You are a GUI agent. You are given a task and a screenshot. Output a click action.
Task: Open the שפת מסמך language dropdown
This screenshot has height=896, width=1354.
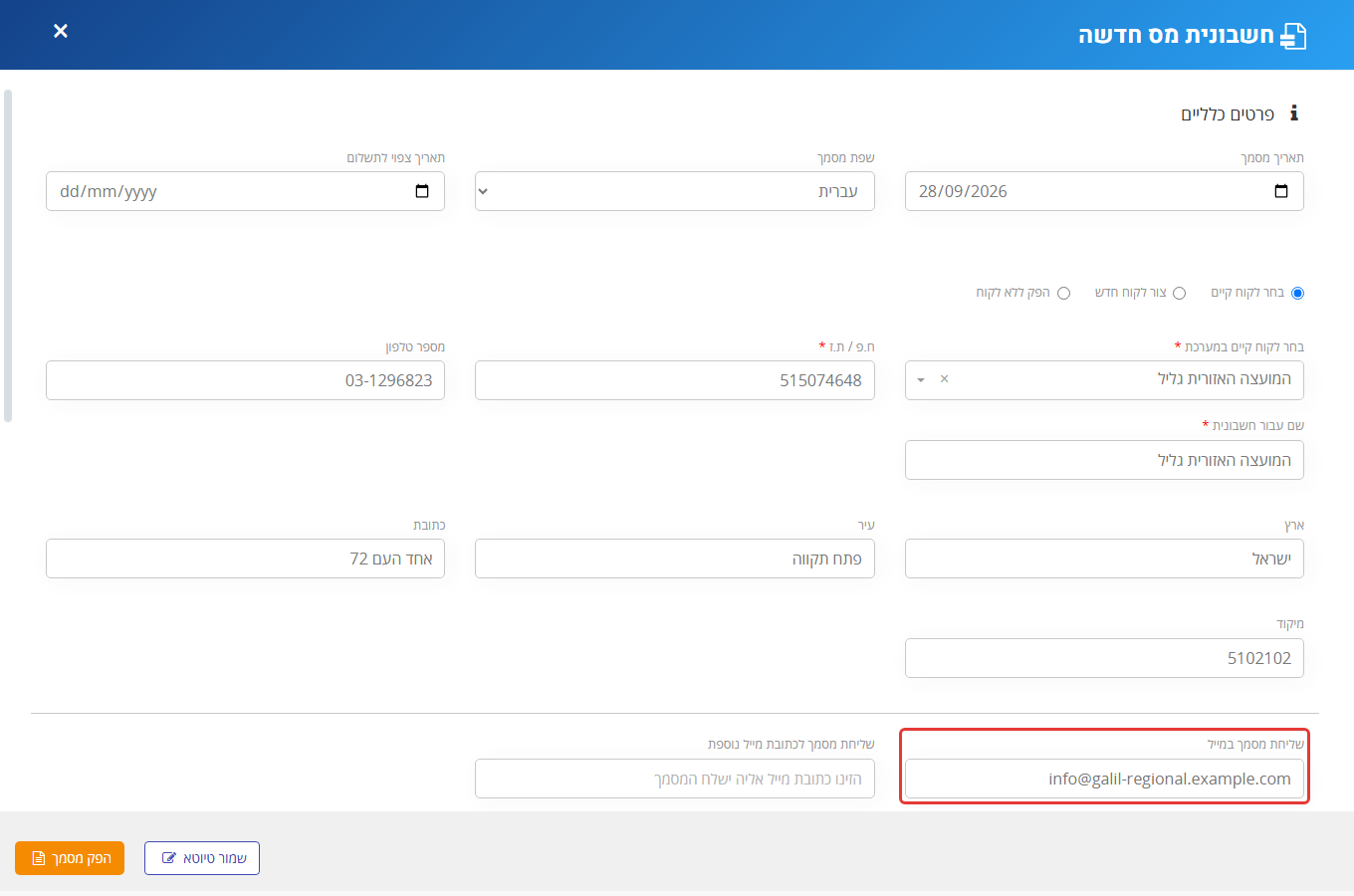tap(675, 191)
